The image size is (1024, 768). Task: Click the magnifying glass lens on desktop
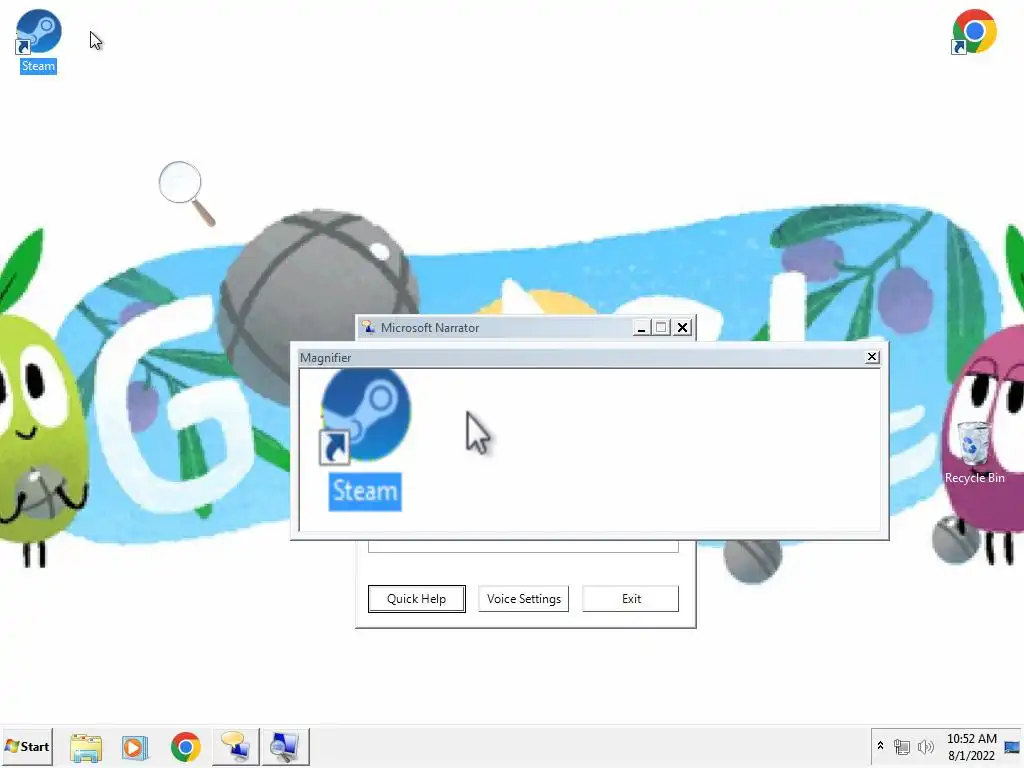coord(180,182)
